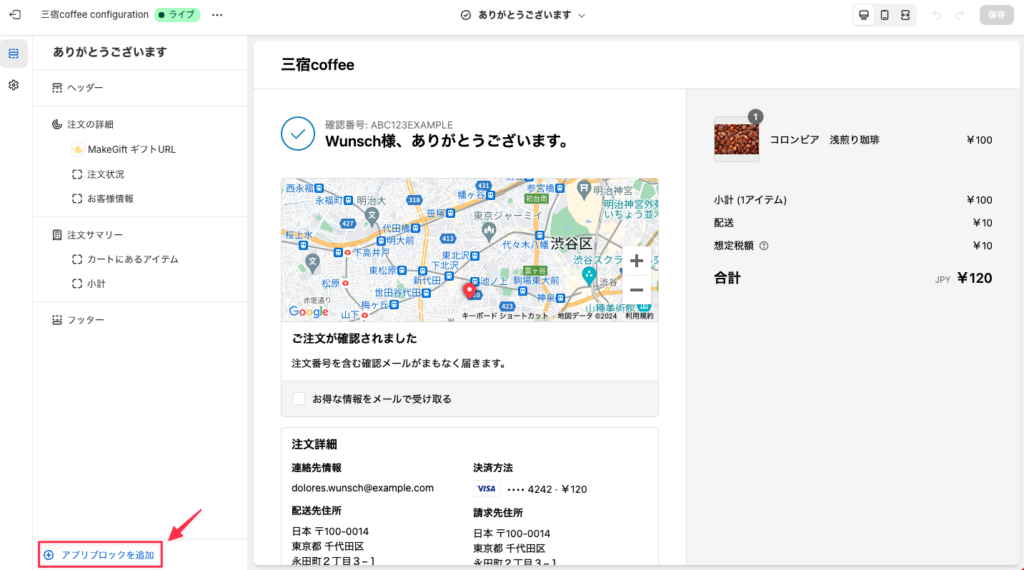The image size is (1024, 570).
Task: Click the redo arrow icon
Action: tap(959, 15)
